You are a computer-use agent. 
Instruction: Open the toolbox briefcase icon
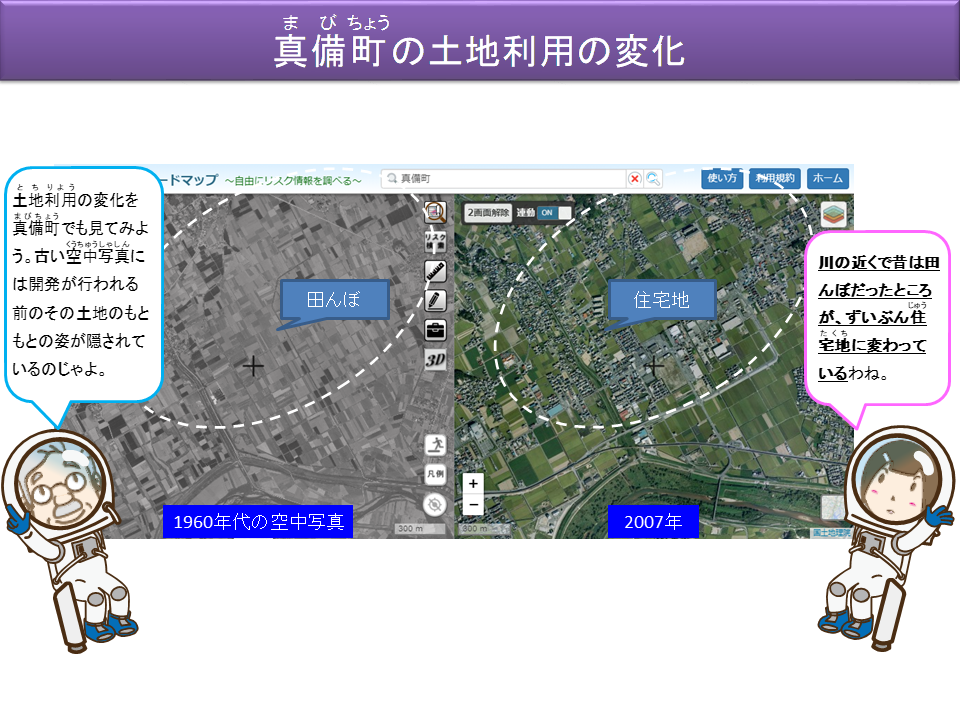pos(435,330)
